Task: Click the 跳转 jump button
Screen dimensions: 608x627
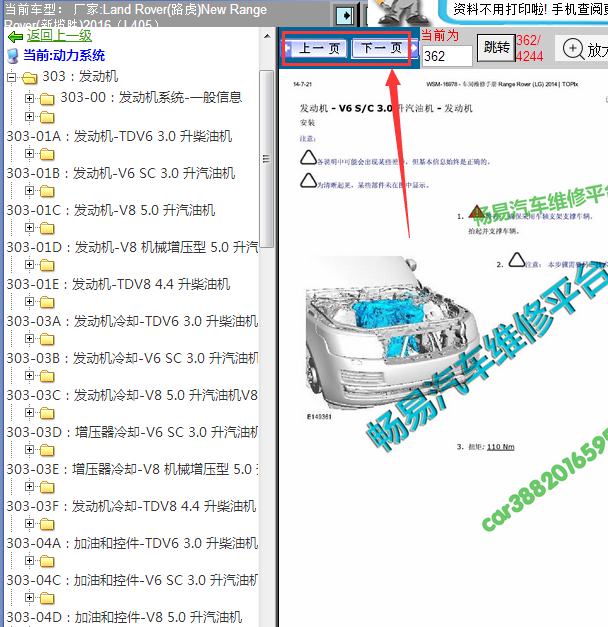Action: [x=496, y=48]
